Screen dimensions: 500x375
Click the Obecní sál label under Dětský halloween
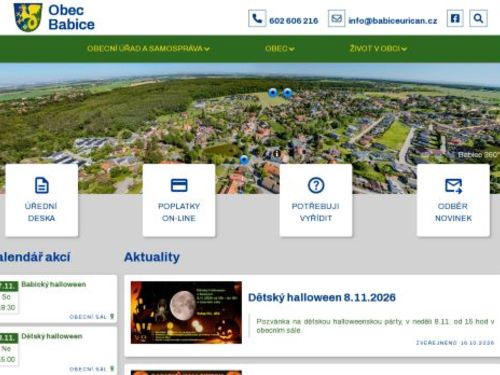point(88,369)
